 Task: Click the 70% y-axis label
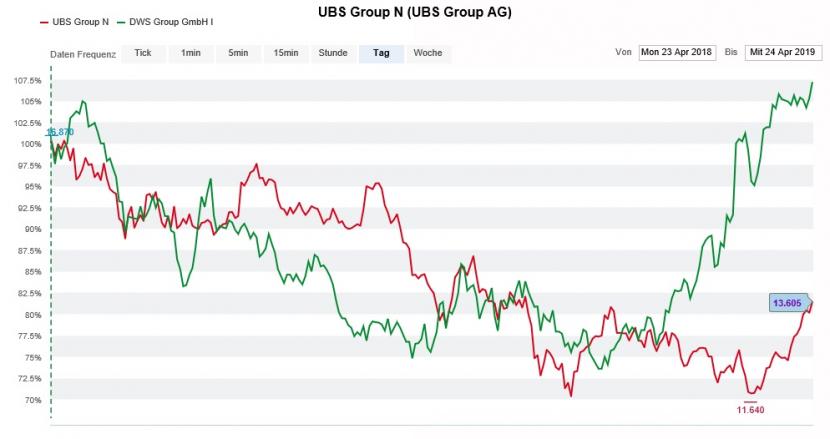(32, 400)
